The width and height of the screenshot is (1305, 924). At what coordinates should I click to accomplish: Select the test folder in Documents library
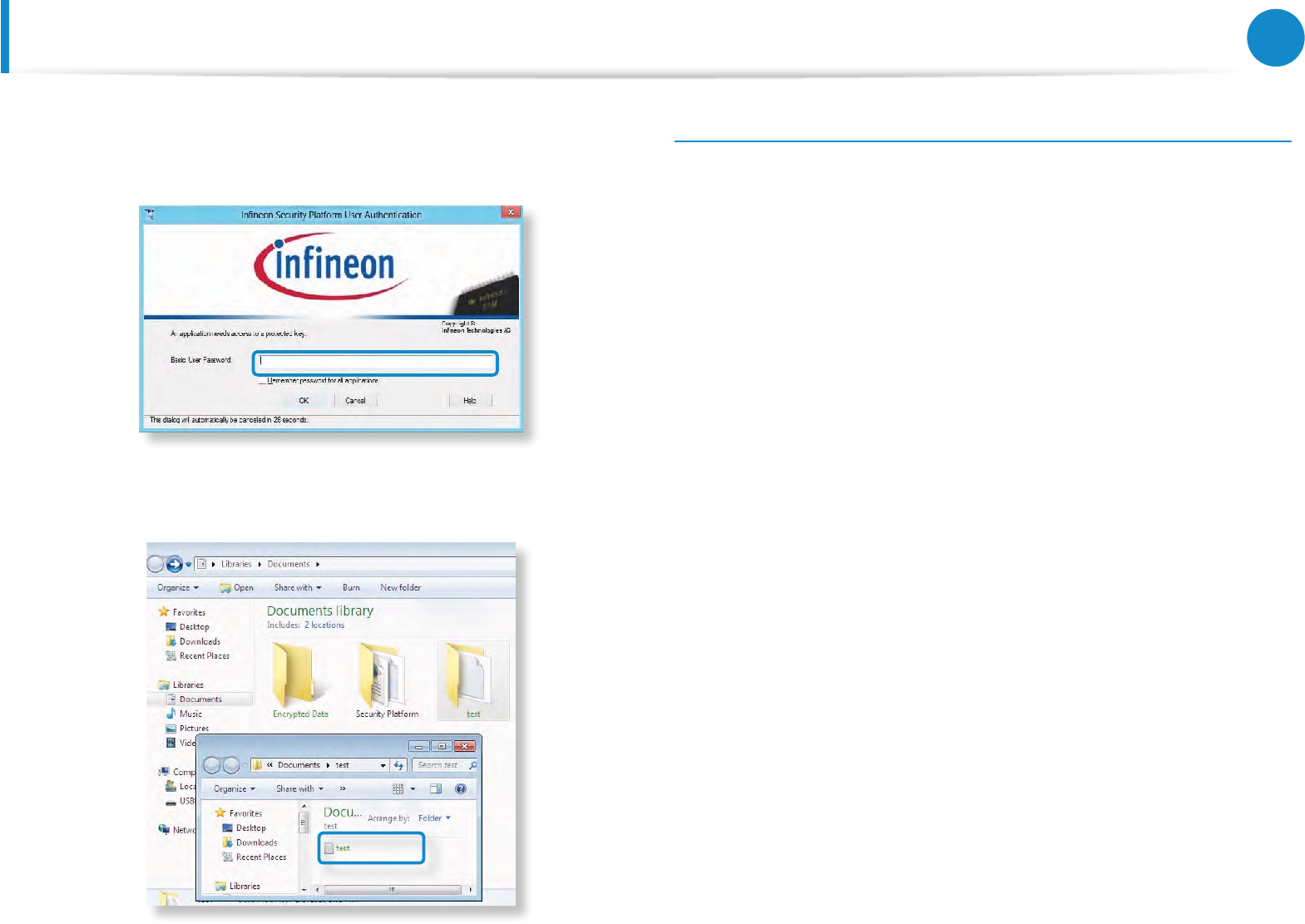pyautogui.click(x=473, y=680)
